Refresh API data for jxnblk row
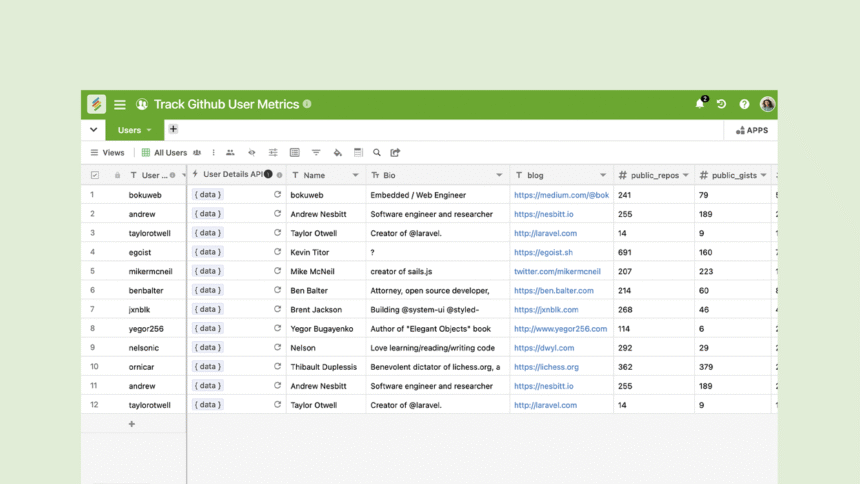860x484 pixels. 278,309
